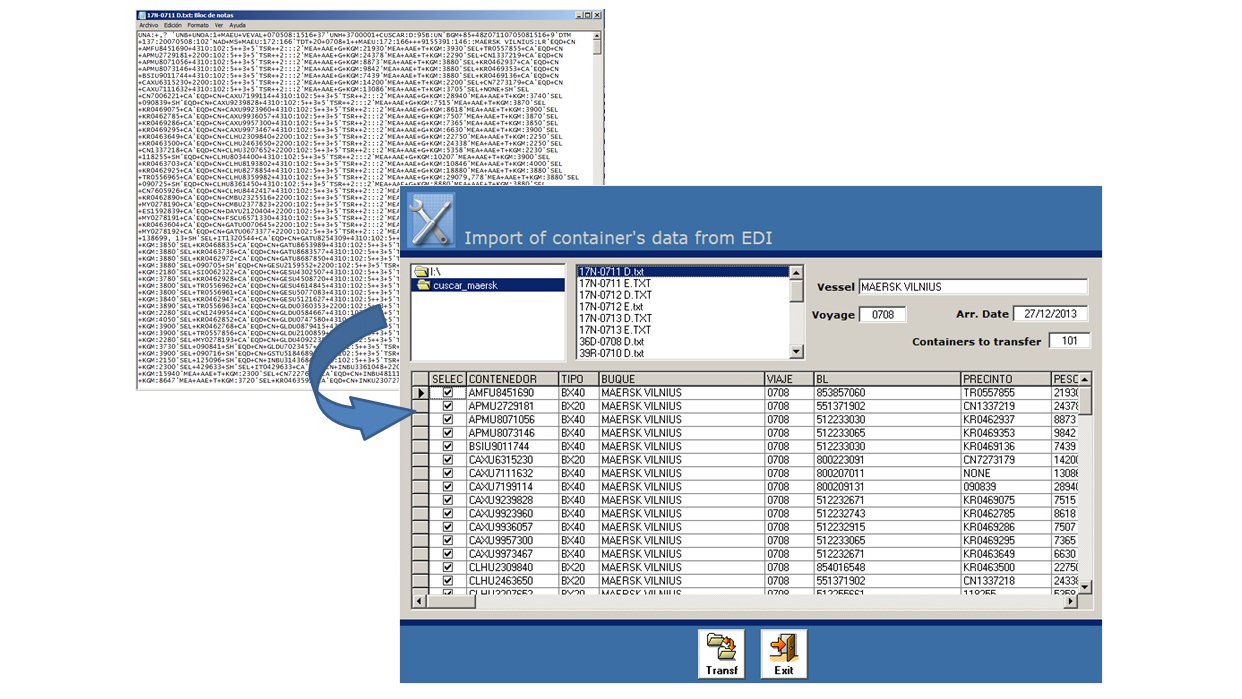This screenshot has height=699, width=1242.
Task: Click the SELEC column header
Action: click(448, 379)
